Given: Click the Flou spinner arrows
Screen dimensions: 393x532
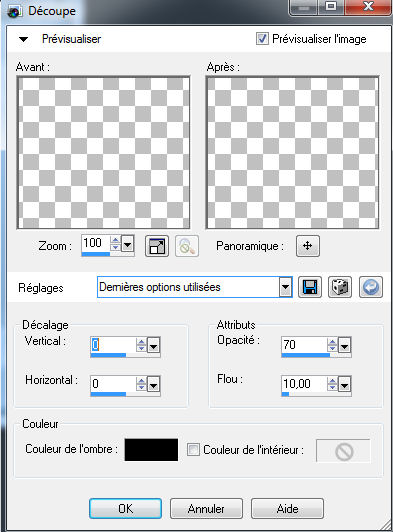Looking at the screenshot, I should [x=333, y=384].
